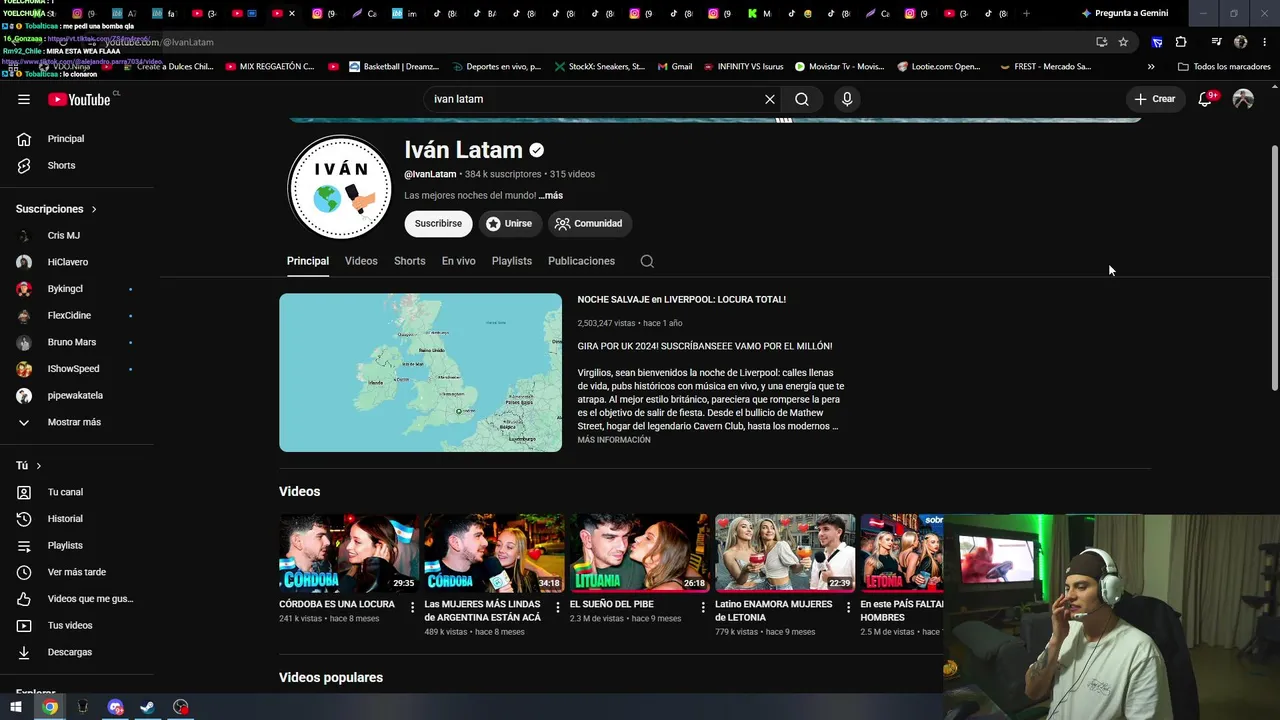The height and width of the screenshot is (720, 1280).
Task: Go to the YouTube home logo
Action: click(x=79, y=99)
